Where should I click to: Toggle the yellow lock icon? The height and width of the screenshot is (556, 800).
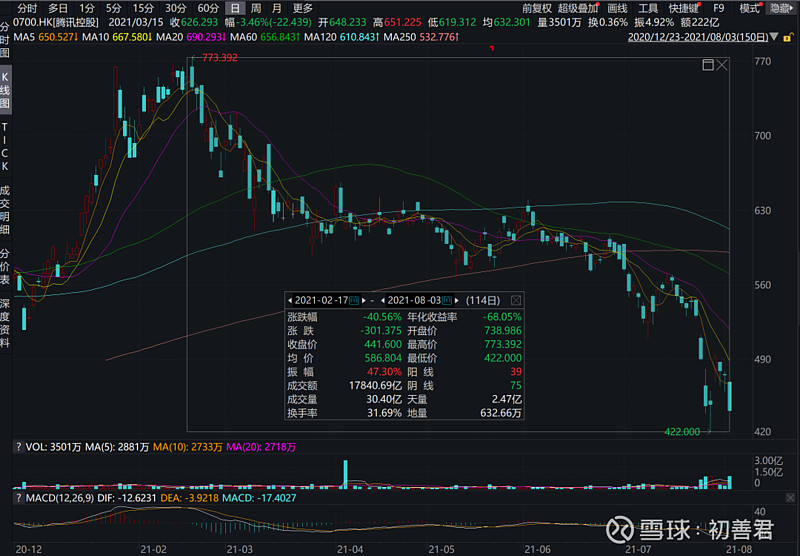788,37
